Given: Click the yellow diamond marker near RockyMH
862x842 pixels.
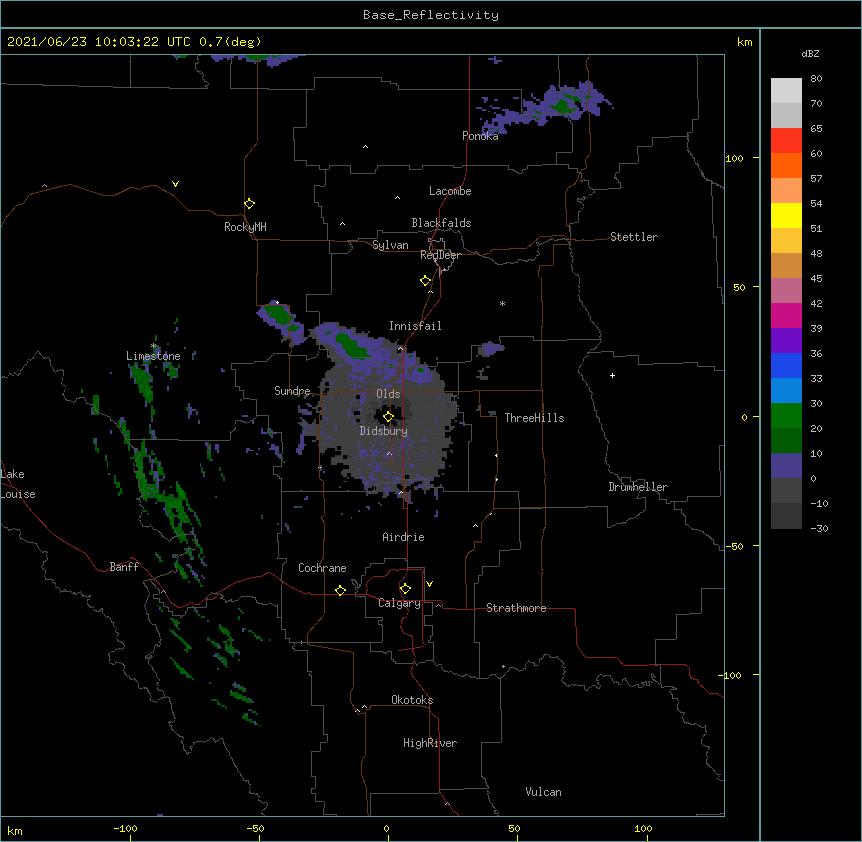Looking at the screenshot, I should (249, 204).
